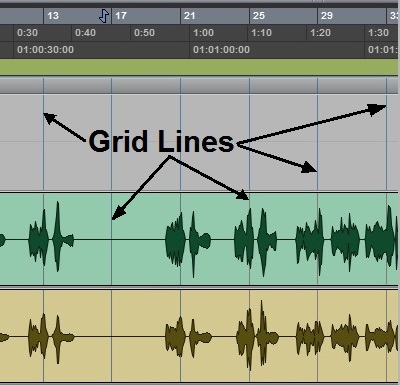The height and width of the screenshot is (385, 400).
Task: Click timecode 01:00:30:00 on the ruler
Action: 45,50
